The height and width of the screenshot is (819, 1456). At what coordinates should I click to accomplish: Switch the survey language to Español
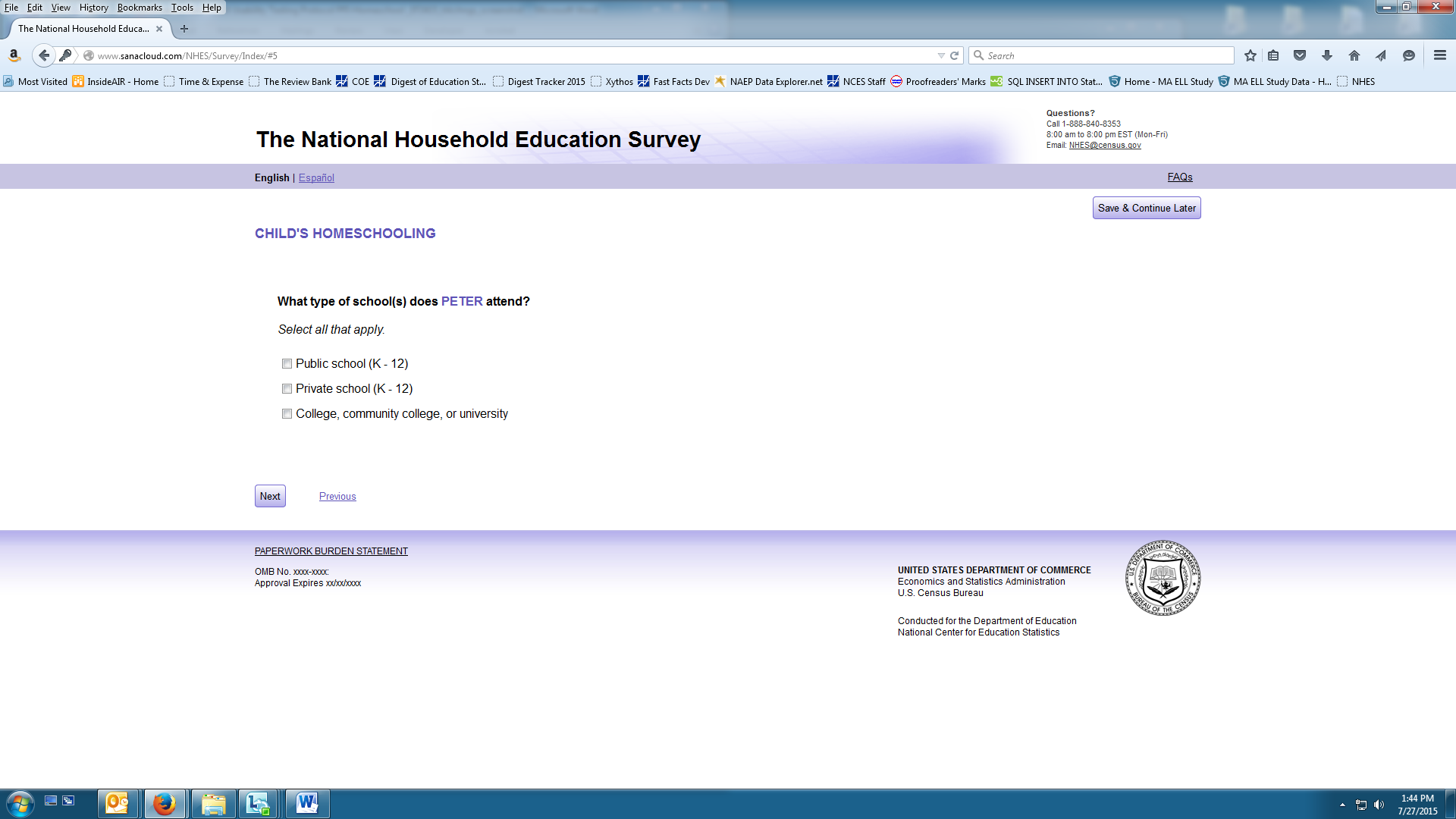[316, 177]
